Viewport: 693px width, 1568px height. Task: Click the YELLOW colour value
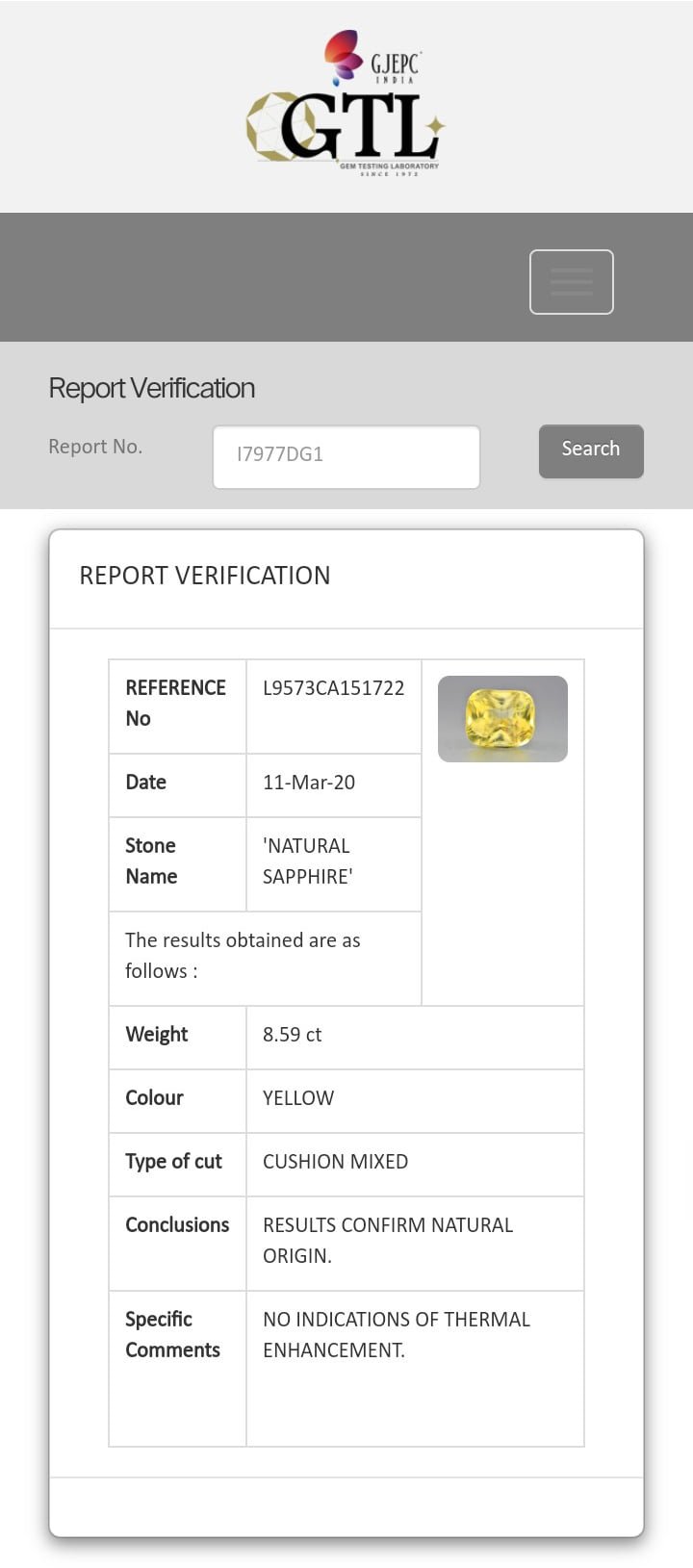point(298,1098)
